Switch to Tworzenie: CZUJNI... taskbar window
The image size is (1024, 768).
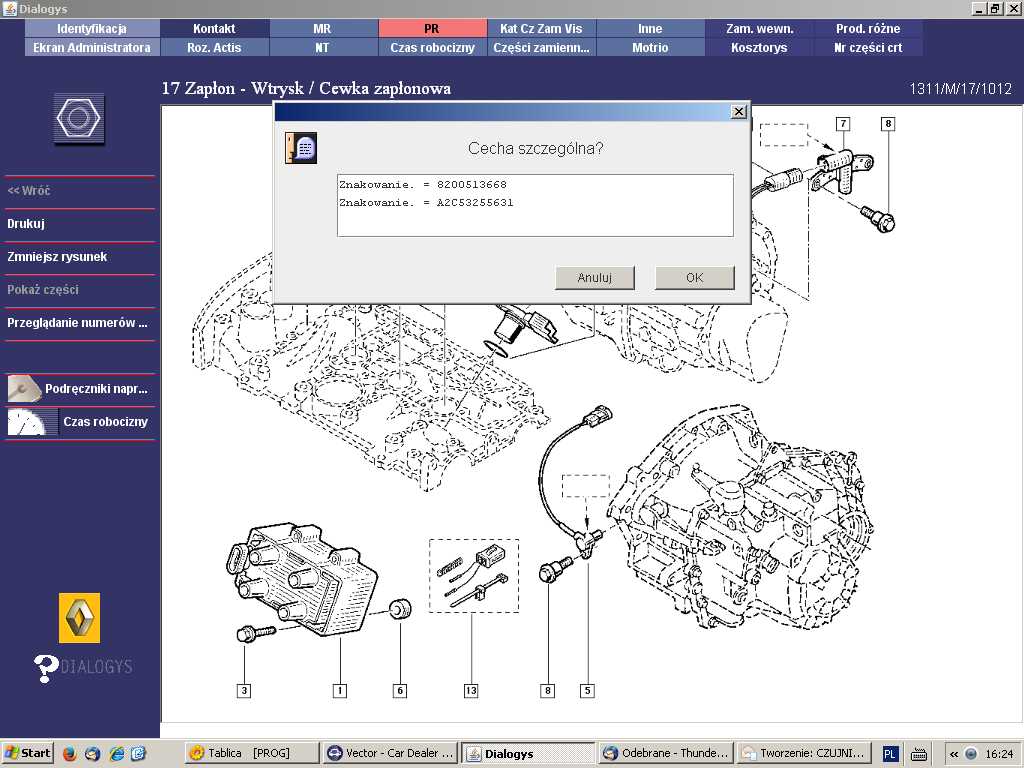click(x=805, y=754)
